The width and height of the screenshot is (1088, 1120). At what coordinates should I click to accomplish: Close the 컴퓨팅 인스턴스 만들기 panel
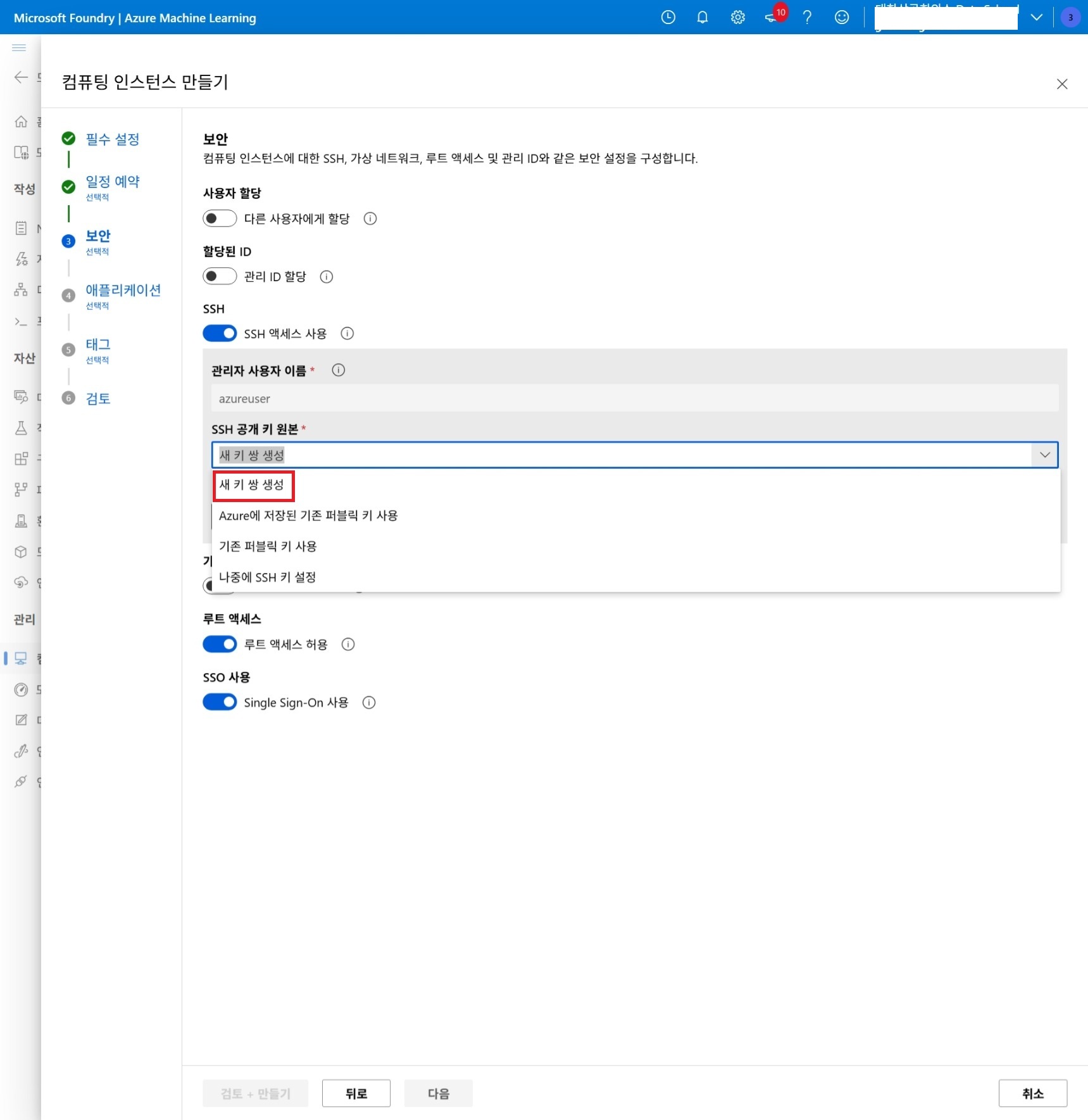coord(1062,84)
